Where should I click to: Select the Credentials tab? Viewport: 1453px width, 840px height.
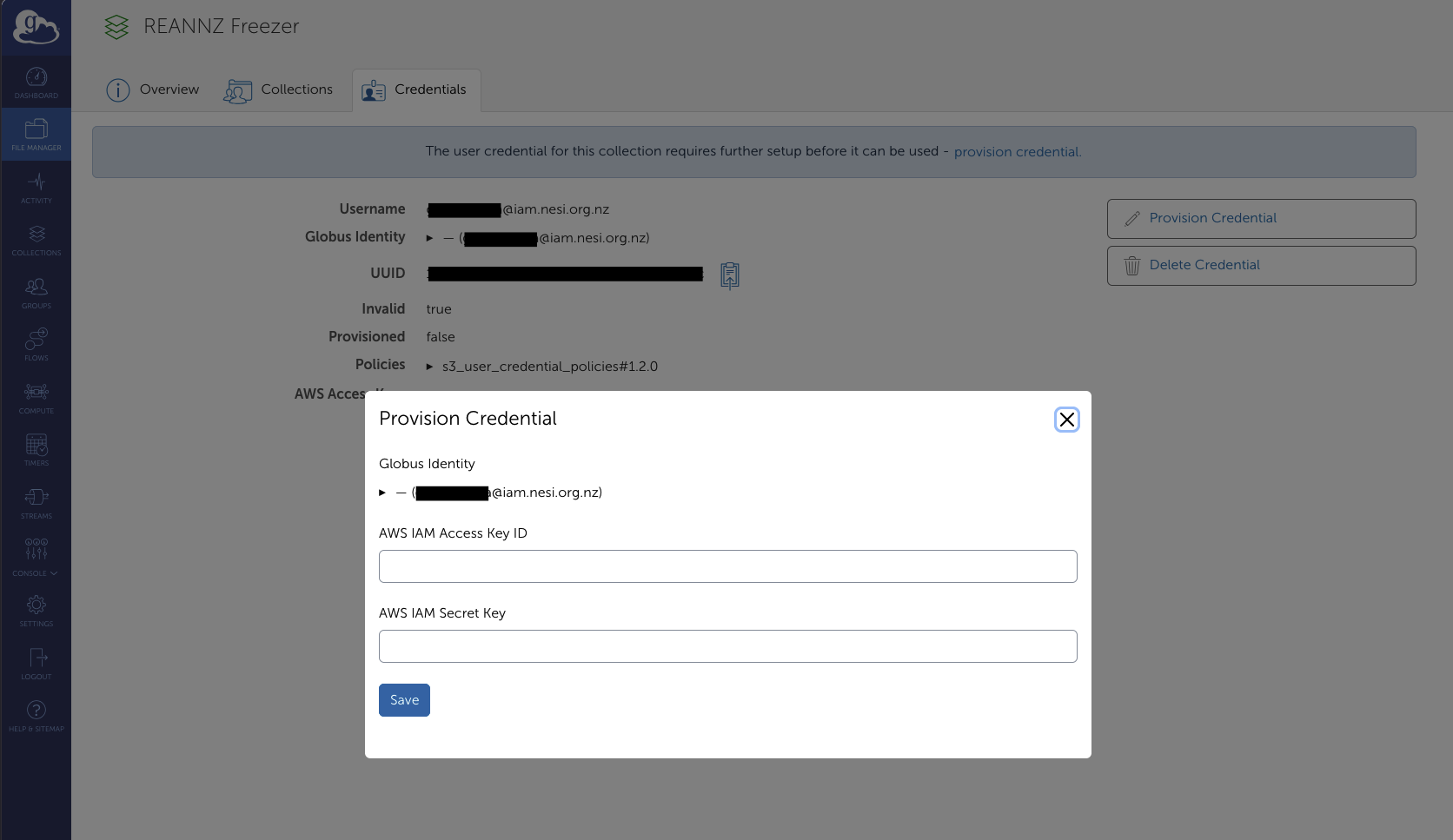pyautogui.click(x=415, y=89)
